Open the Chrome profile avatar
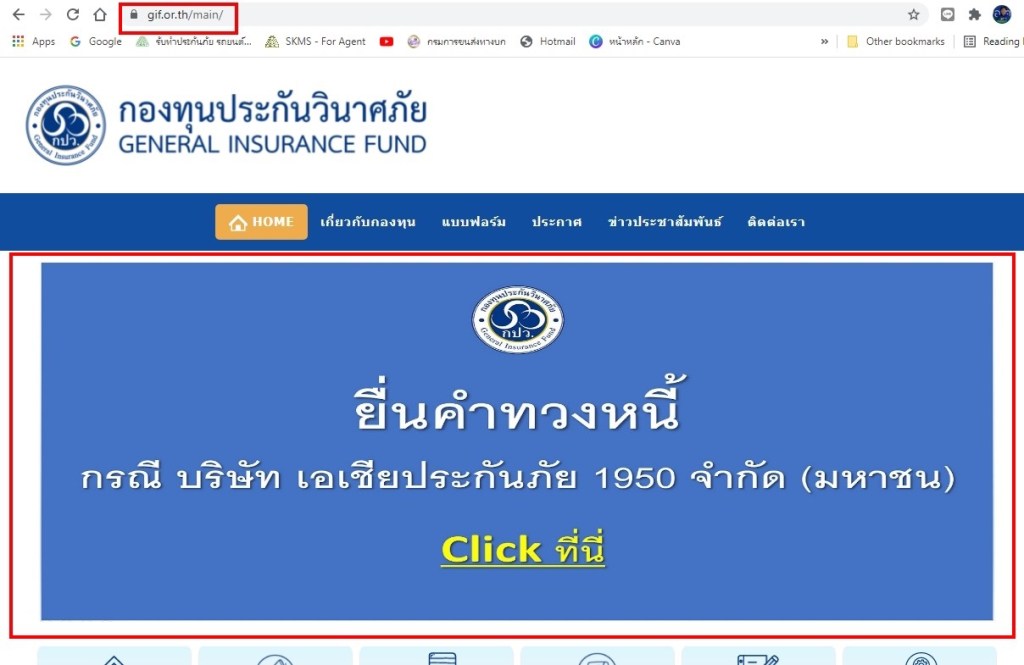The height and width of the screenshot is (665, 1024). (1002, 14)
